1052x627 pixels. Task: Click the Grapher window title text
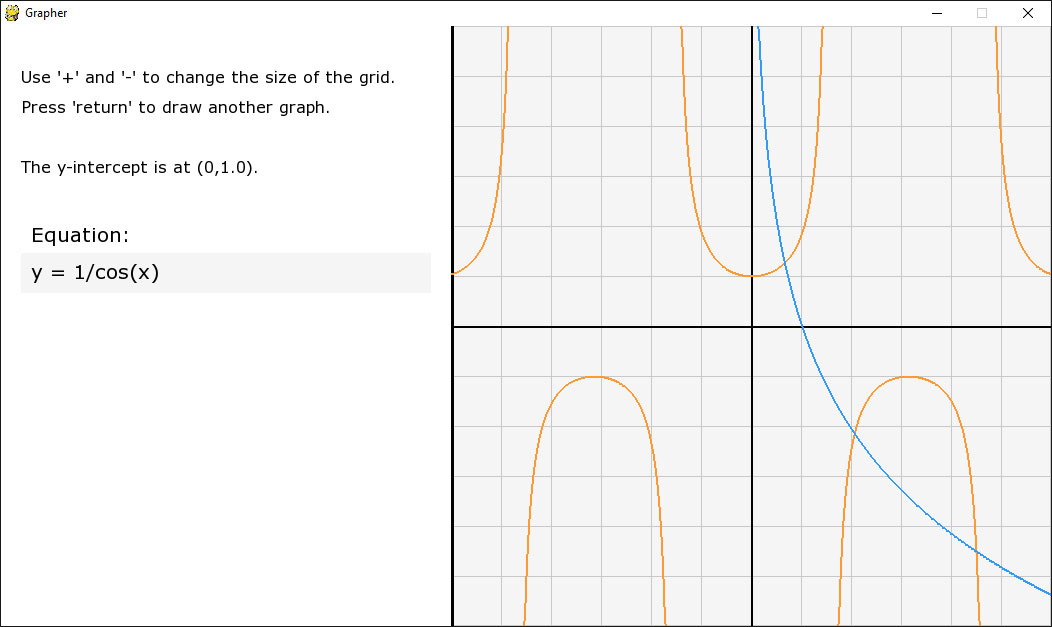tap(46, 13)
